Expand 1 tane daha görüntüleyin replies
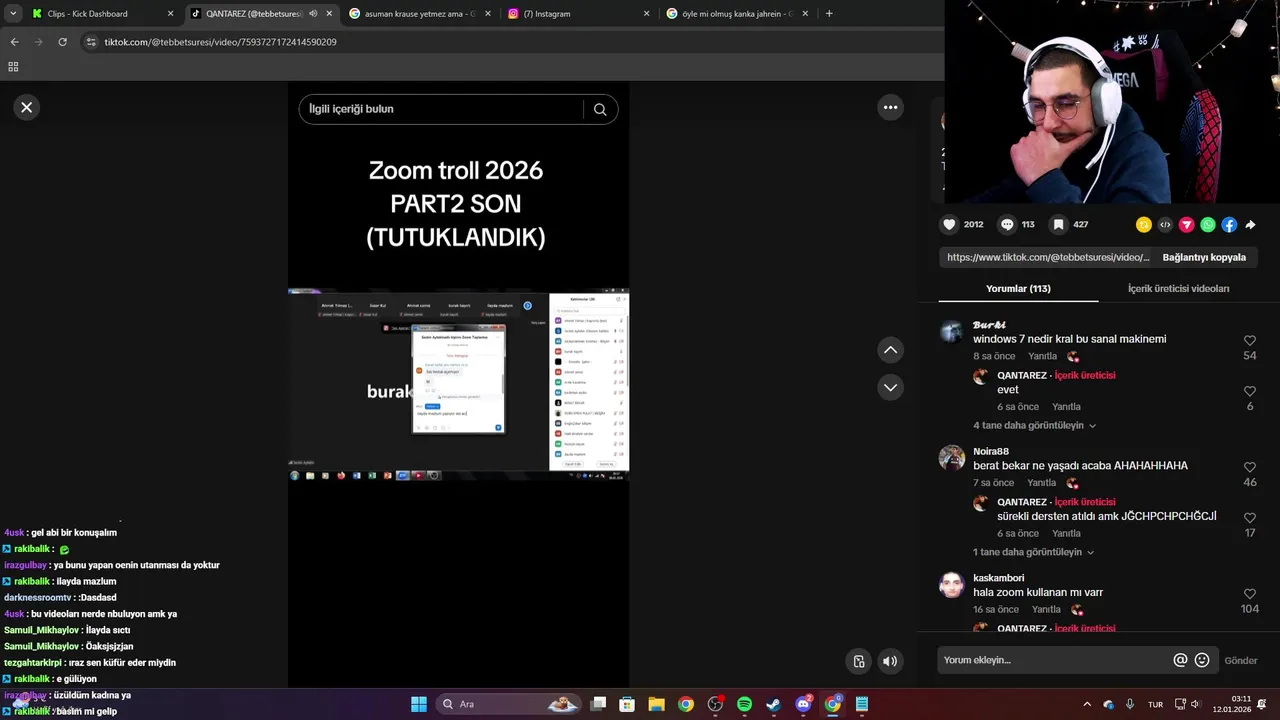 1034,552
